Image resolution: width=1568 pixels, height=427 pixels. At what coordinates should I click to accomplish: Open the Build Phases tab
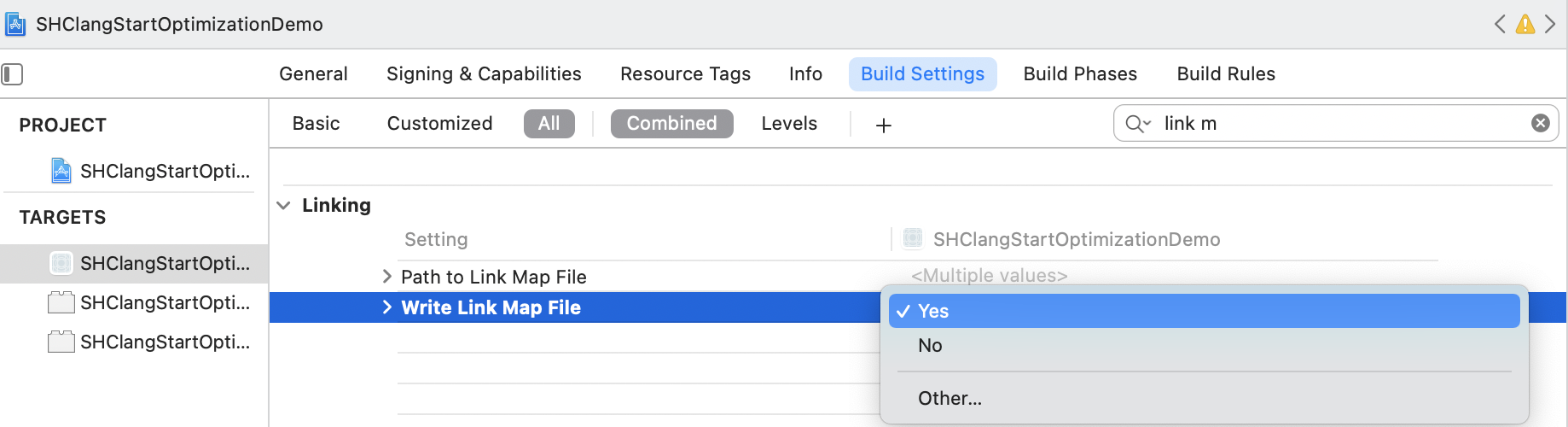(x=1080, y=74)
